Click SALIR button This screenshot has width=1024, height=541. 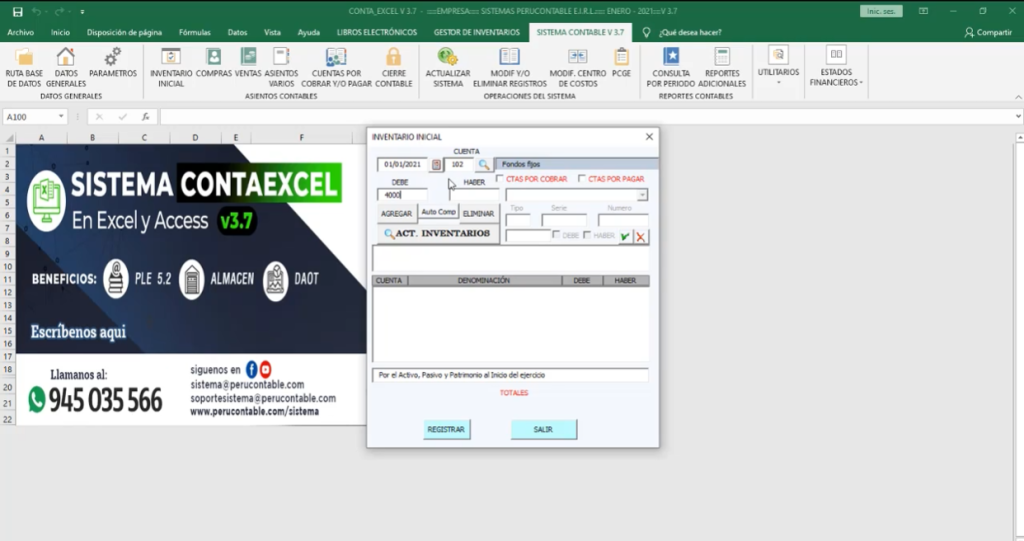point(543,429)
